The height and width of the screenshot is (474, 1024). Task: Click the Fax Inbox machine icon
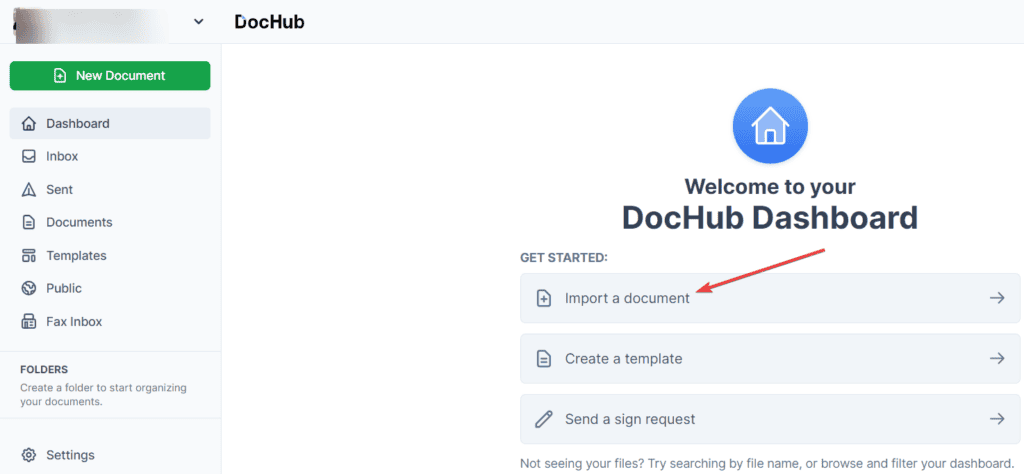[28, 321]
